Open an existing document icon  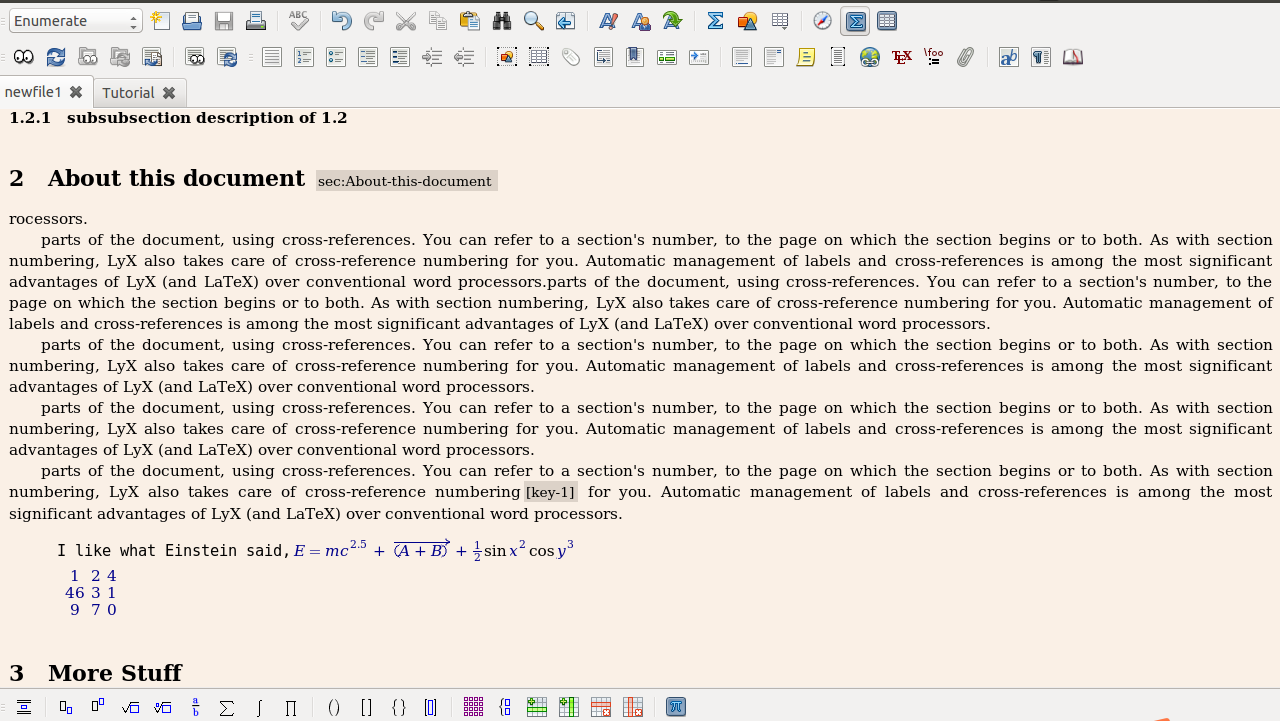click(192, 21)
